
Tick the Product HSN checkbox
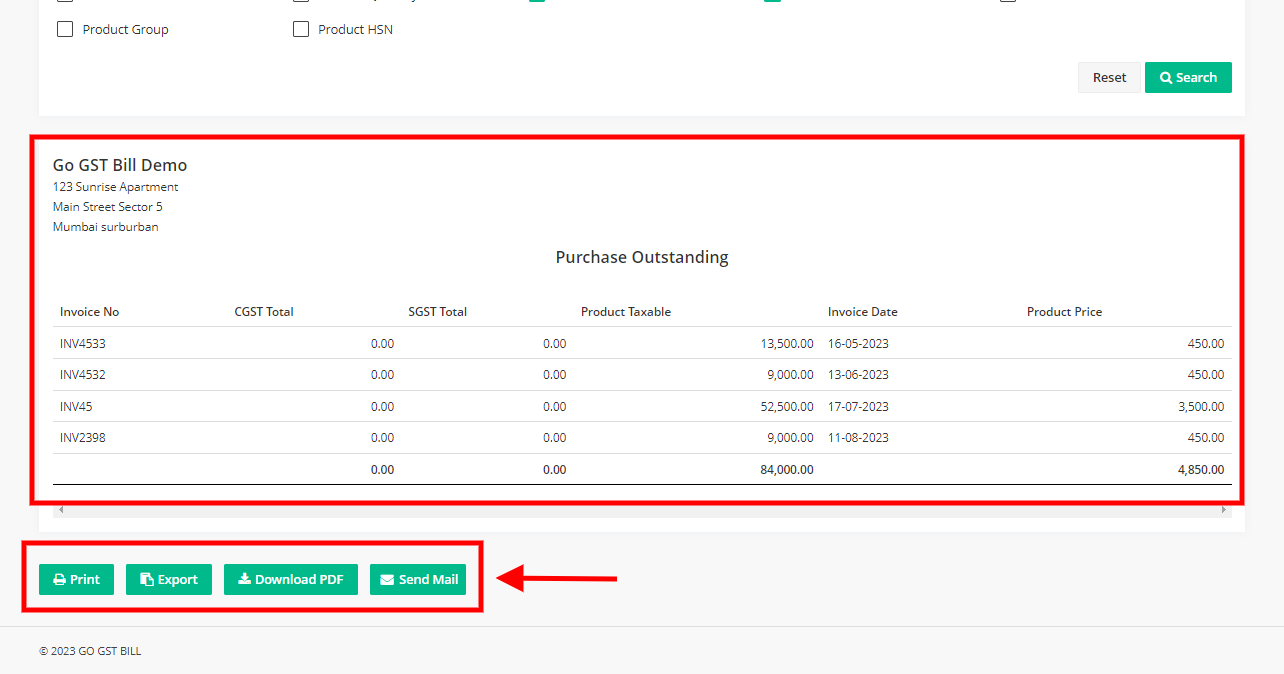[x=301, y=29]
